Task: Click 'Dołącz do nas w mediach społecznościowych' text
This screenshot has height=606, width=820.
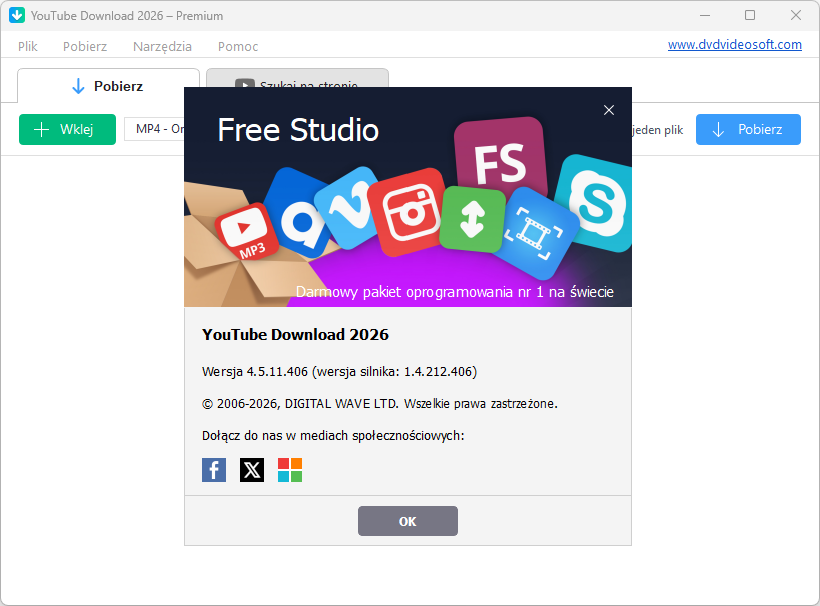Action: (x=333, y=436)
